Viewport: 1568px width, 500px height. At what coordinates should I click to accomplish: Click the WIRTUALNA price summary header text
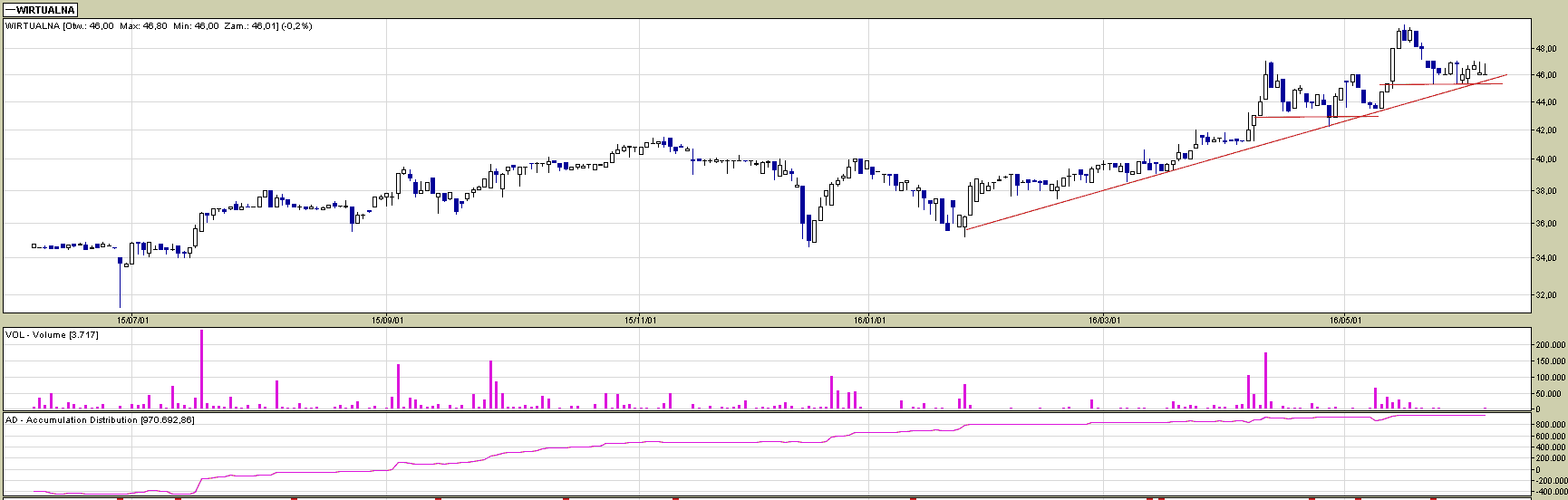[x=159, y=26]
